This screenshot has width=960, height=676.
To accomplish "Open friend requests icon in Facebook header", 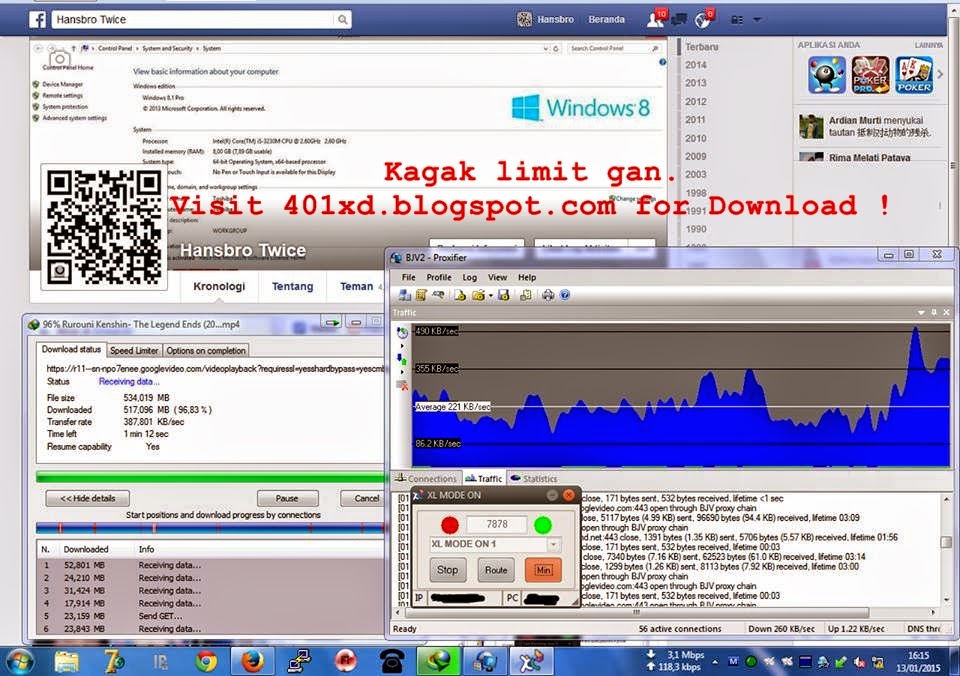I will tap(656, 20).
